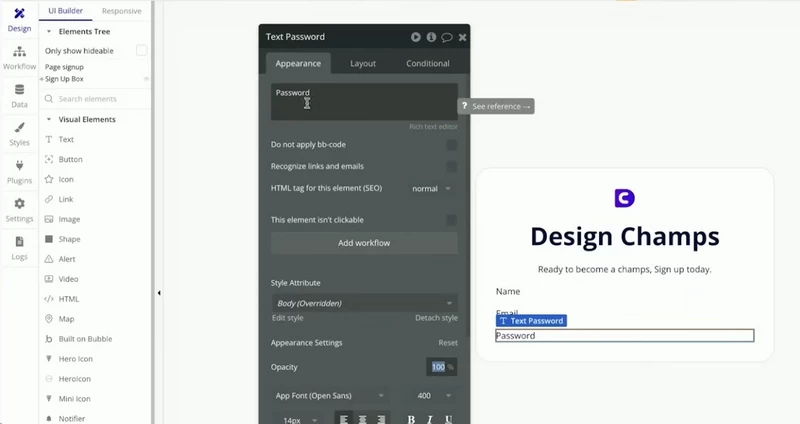Tick 'This element isn't clickable' checkbox
This screenshot has height=424, width=800.
tap(452, 220)
